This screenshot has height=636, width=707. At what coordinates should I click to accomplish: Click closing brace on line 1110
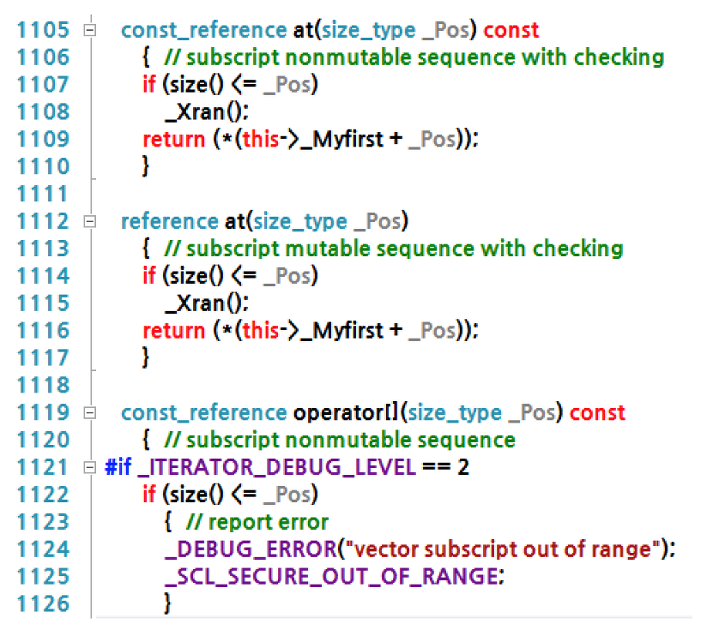(x=145, y=167)
